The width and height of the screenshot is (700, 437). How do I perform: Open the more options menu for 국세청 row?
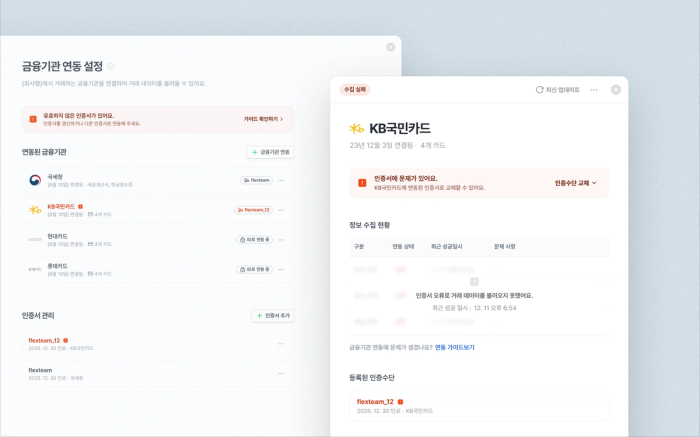click(x=281, y=180)
